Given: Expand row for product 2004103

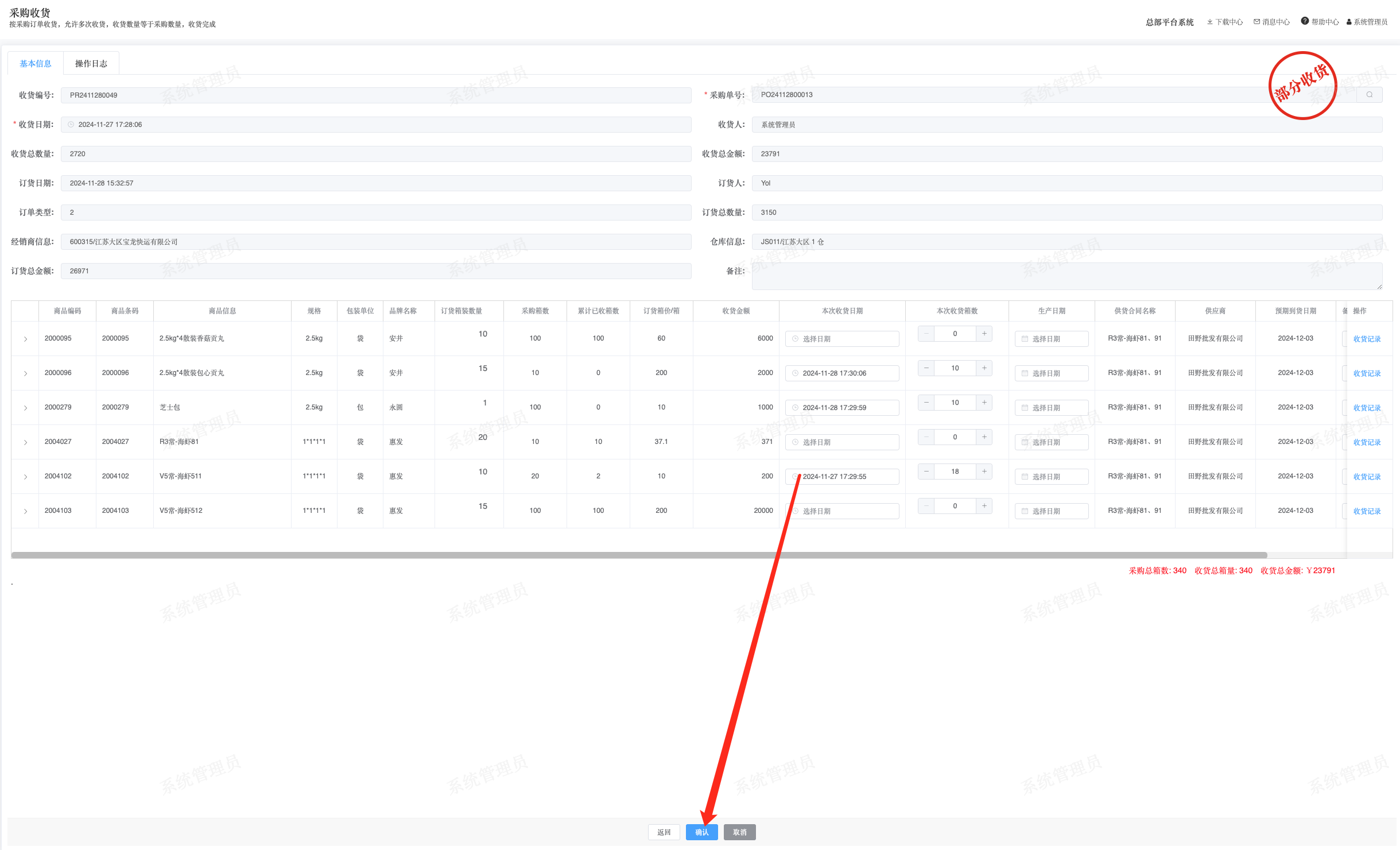Looking at the screenshot, I should click(x=25, y=511).
